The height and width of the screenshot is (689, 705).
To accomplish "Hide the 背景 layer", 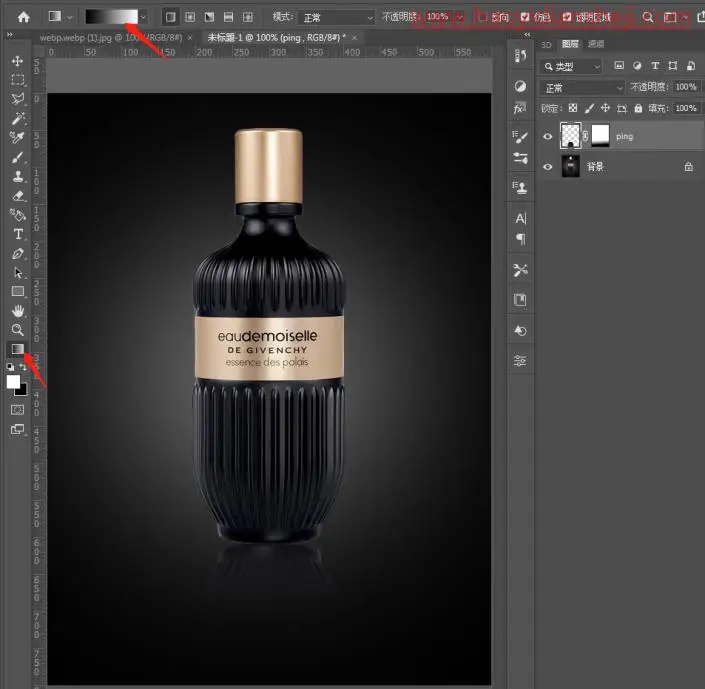I will click(548, 167).
